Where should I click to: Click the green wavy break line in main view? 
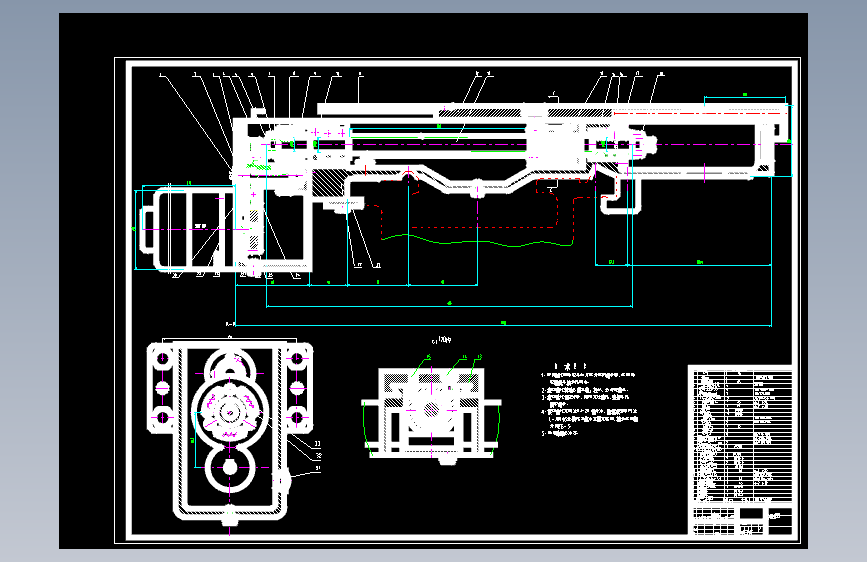click(x=478, y=240)
